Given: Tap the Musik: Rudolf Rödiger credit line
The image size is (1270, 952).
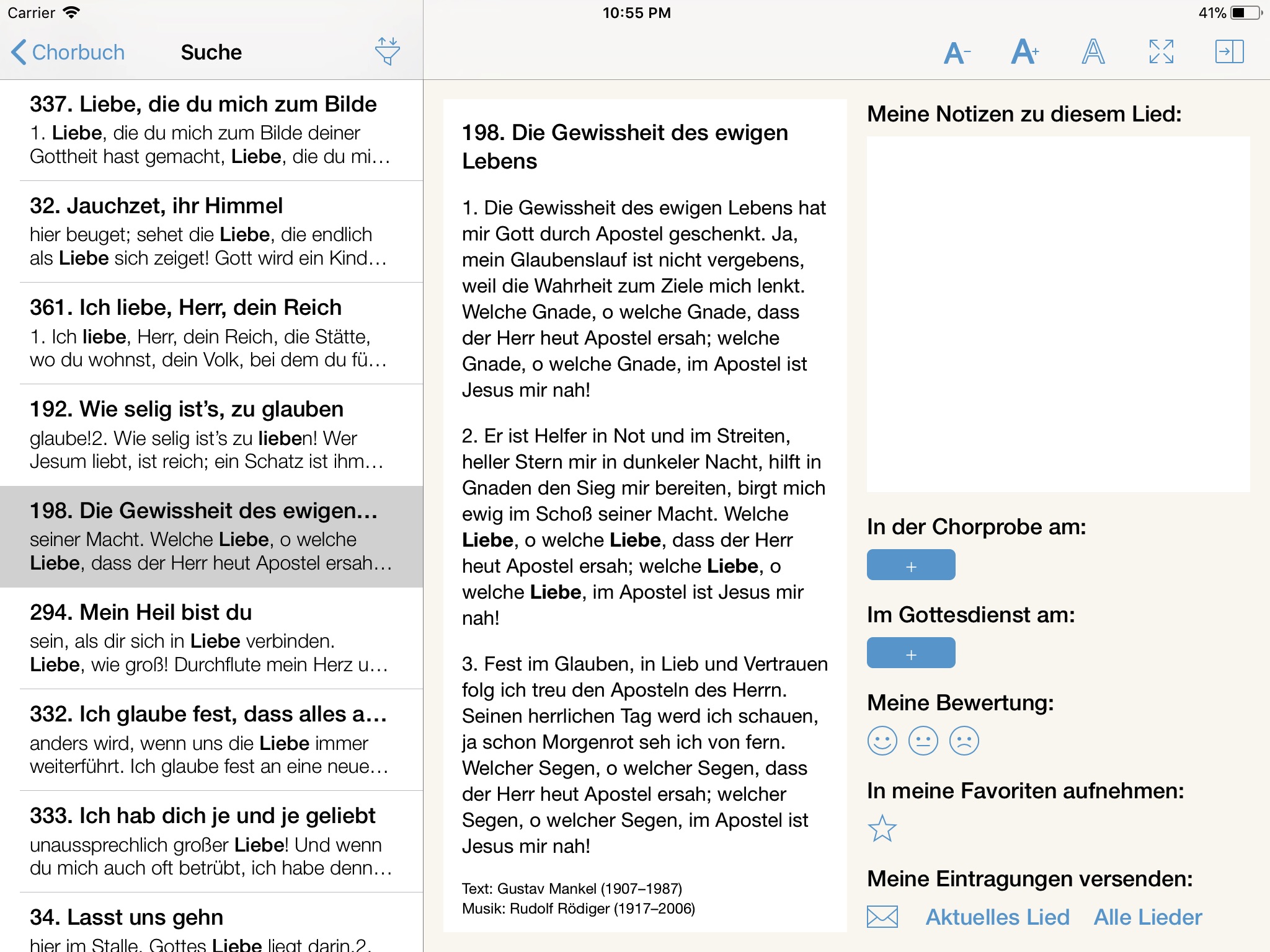Looking at the screenshot, I should tap(579, 909).
